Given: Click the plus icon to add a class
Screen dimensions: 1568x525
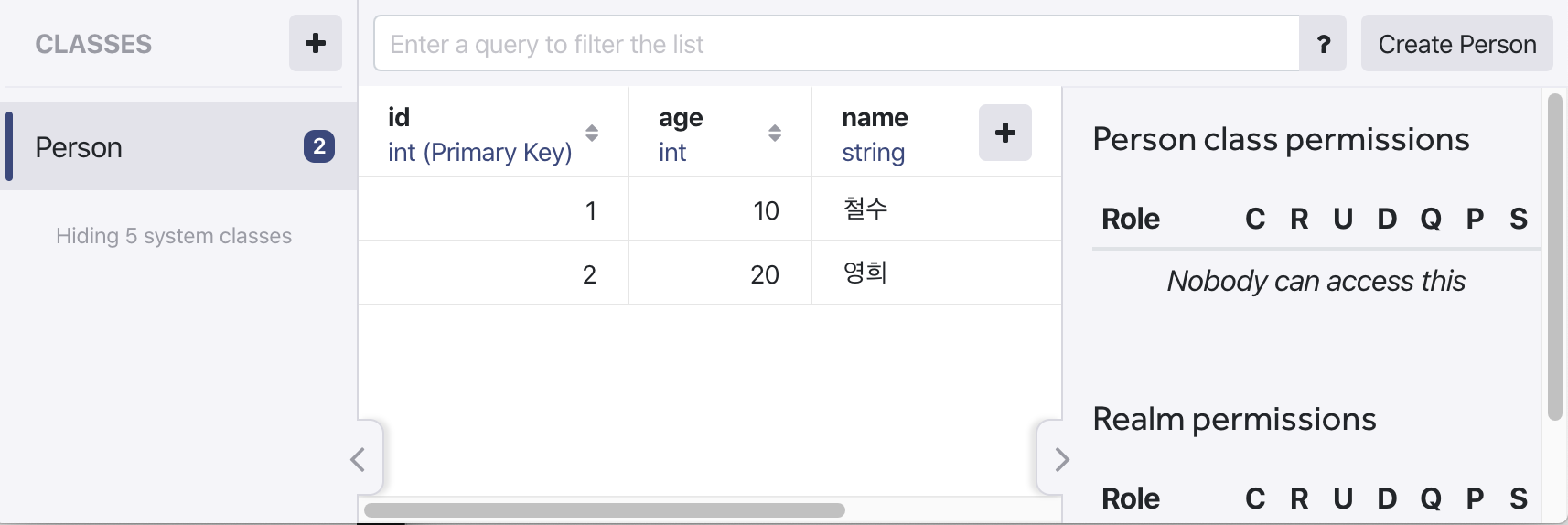Looking at the screenshot, I should click(316, 43).
